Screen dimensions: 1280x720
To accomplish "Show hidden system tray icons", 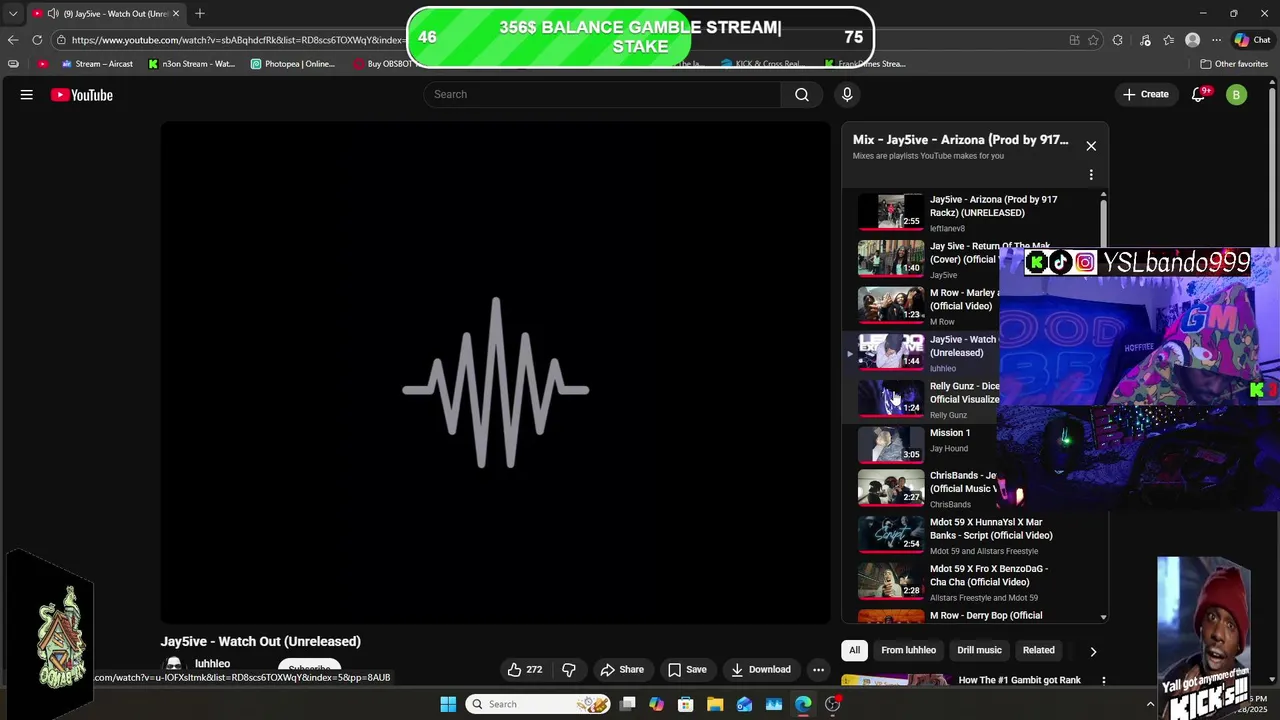I will click(x=1150, y=704).
